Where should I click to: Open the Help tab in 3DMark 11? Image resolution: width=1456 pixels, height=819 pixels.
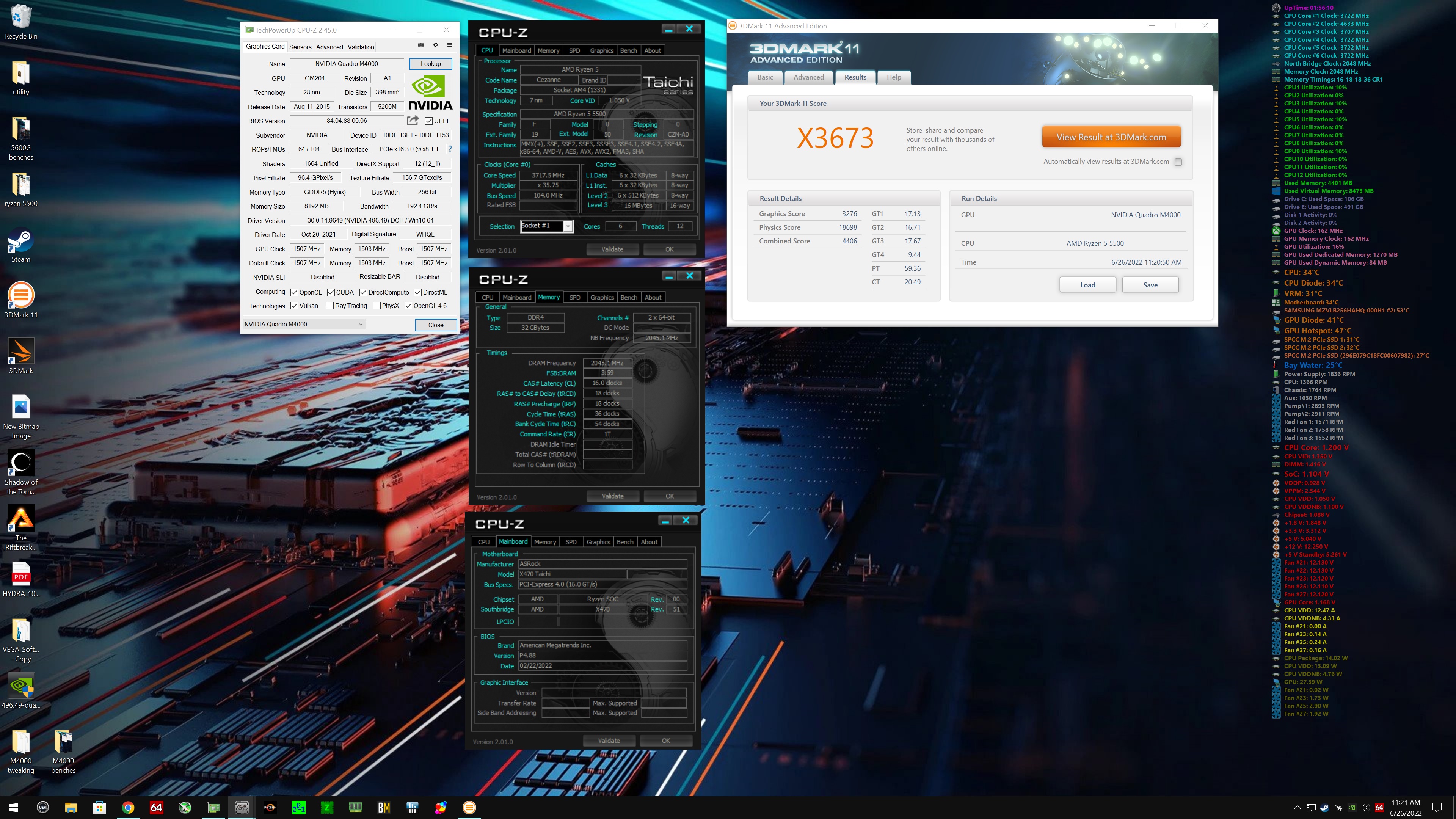tap(894, 77)
